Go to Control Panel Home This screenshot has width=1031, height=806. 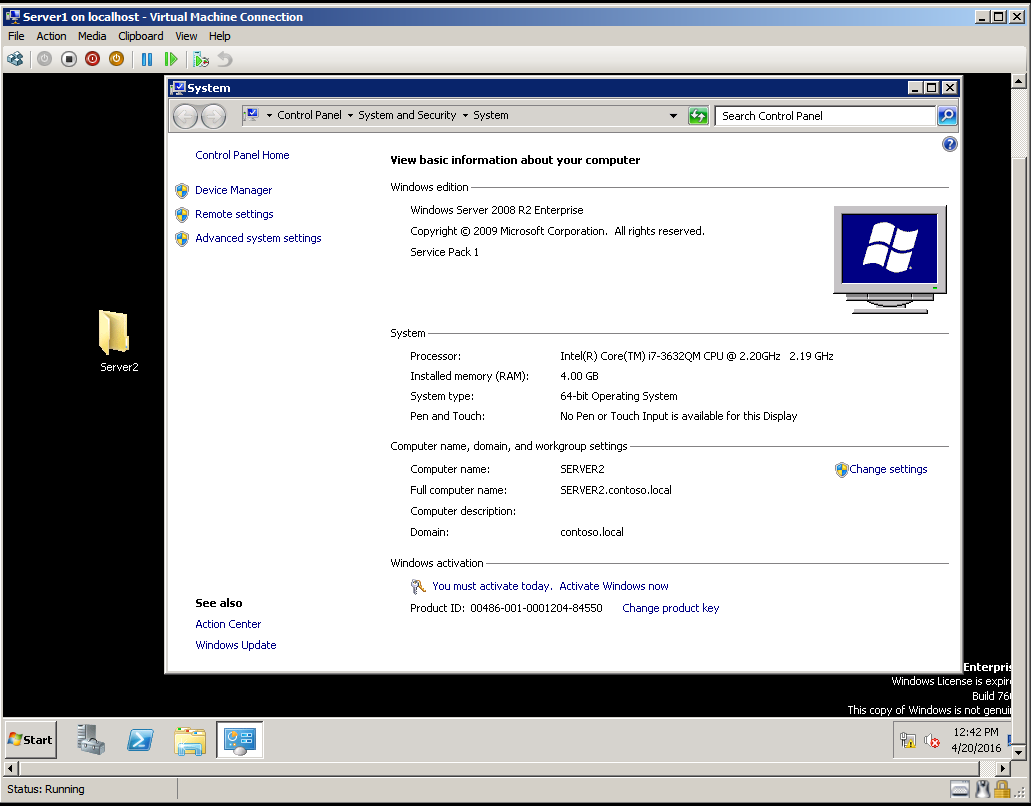(242, 155)
